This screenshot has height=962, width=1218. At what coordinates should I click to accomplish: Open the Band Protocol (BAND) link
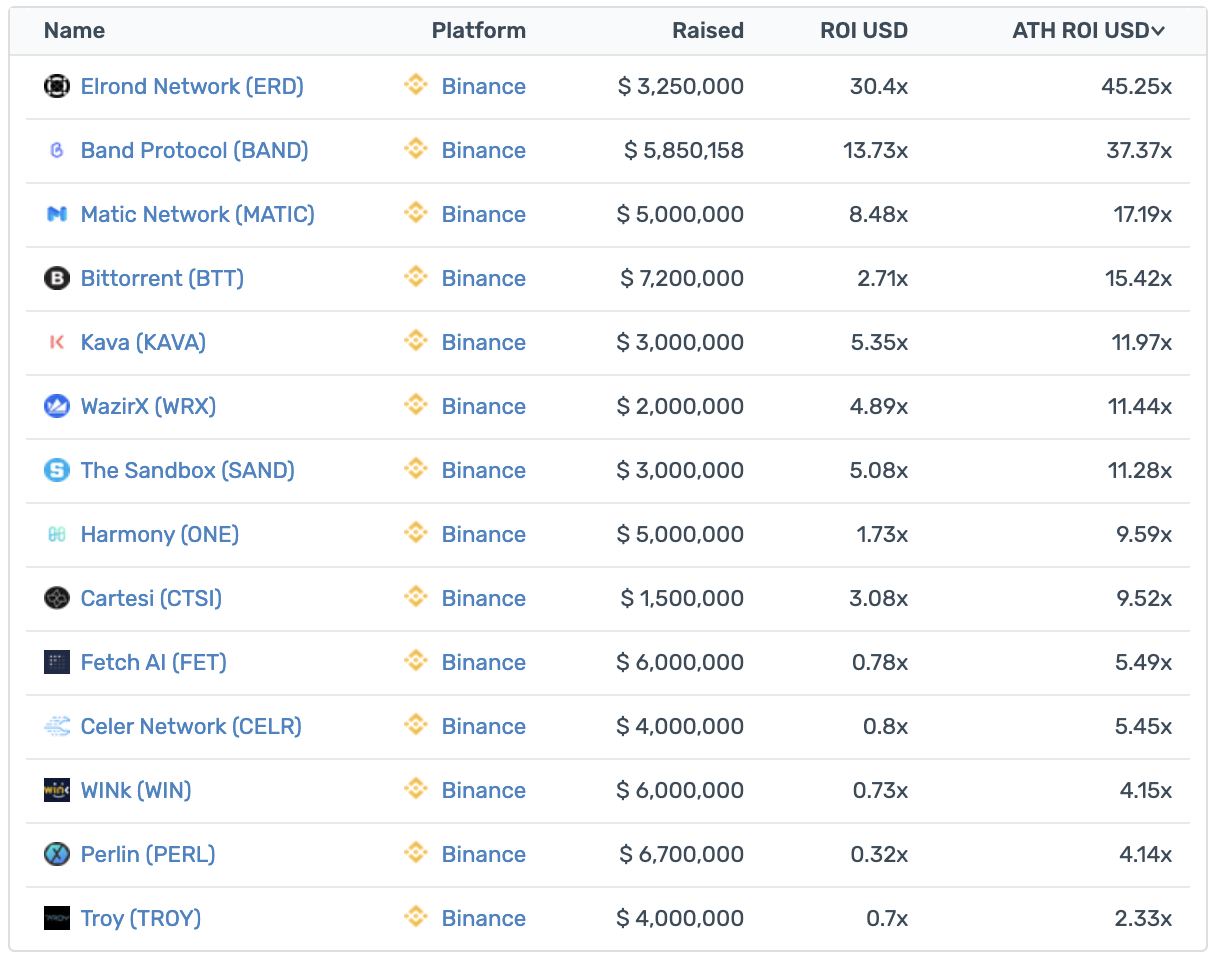pos(195,150)
